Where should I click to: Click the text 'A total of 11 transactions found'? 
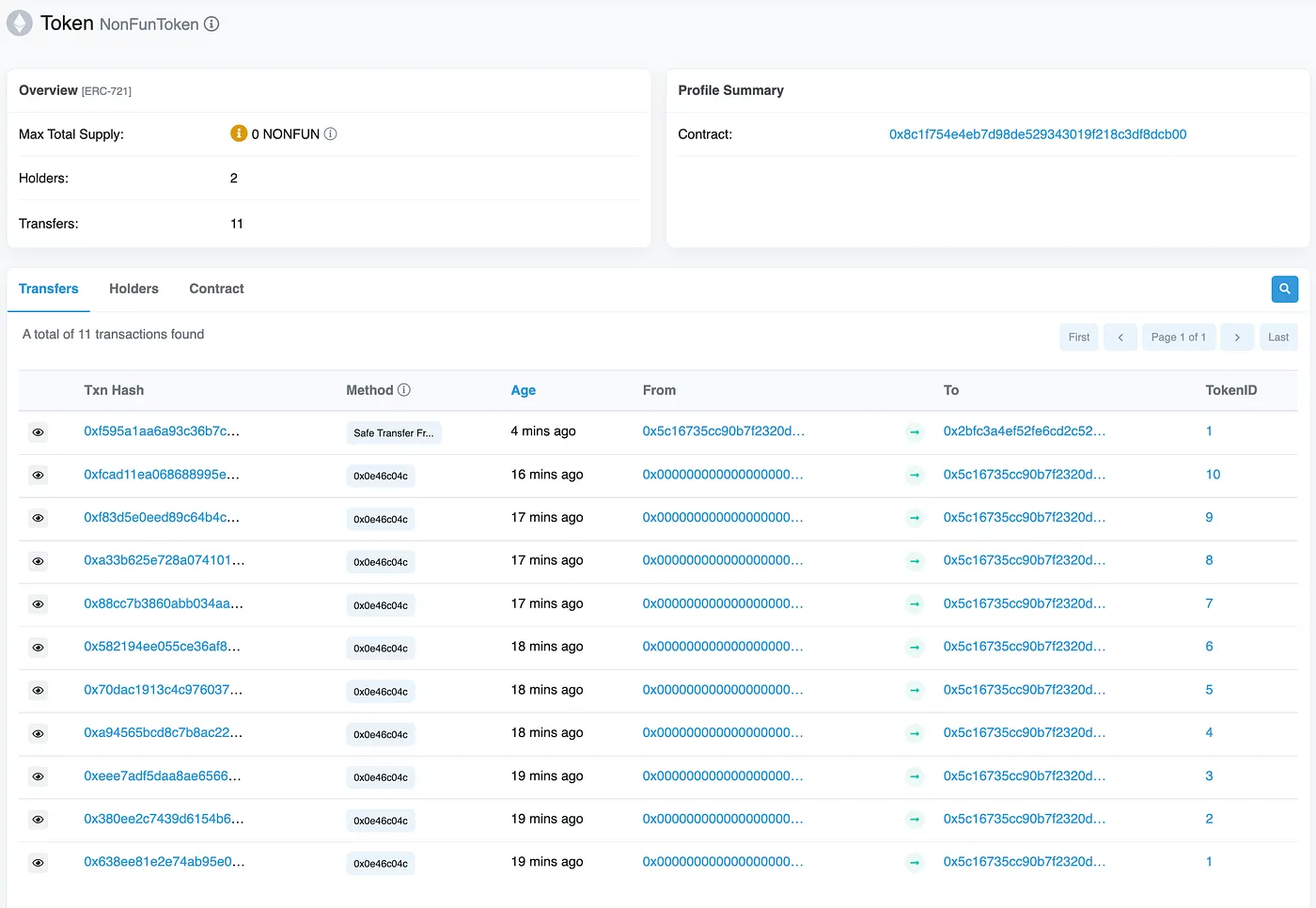[x=114, y=335]
